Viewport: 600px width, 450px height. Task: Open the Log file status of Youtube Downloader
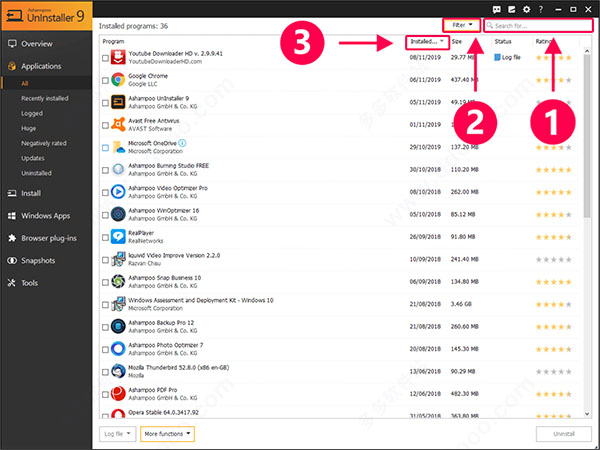tap(507, 57)
